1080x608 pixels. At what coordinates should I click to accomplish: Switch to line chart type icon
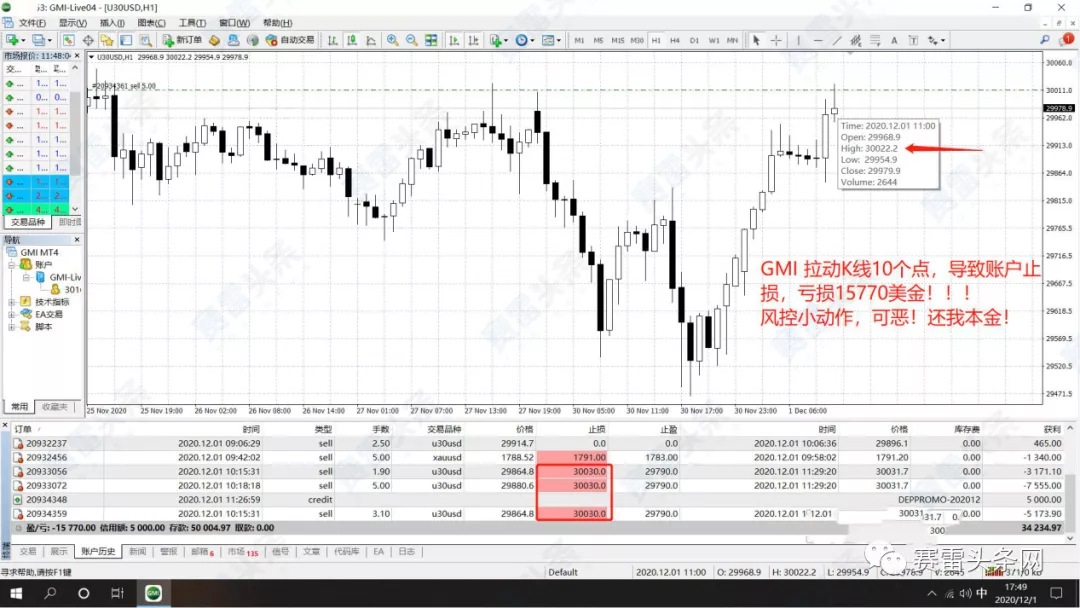[x=371, y=41]
